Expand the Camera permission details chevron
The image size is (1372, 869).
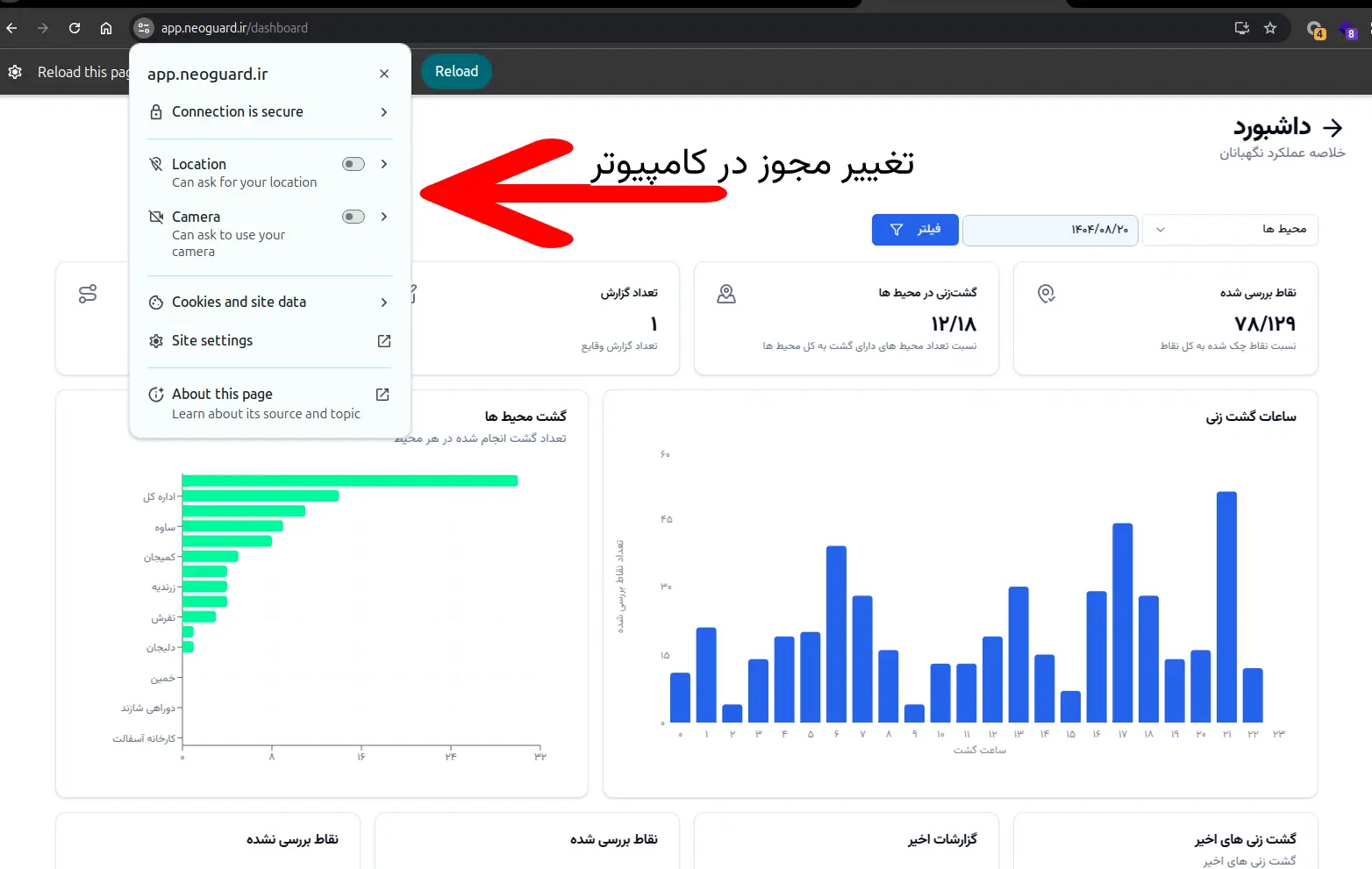[384, 217]
